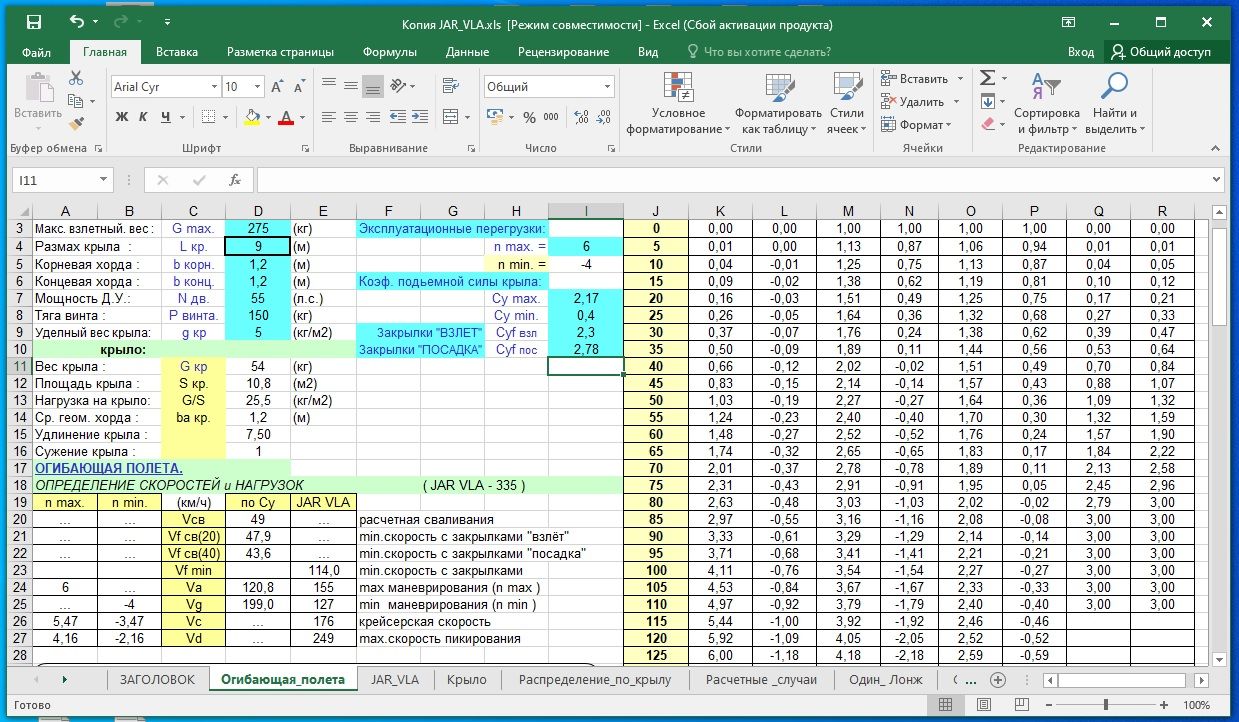Click the Cut scissors icon

[x=77, y=78]
